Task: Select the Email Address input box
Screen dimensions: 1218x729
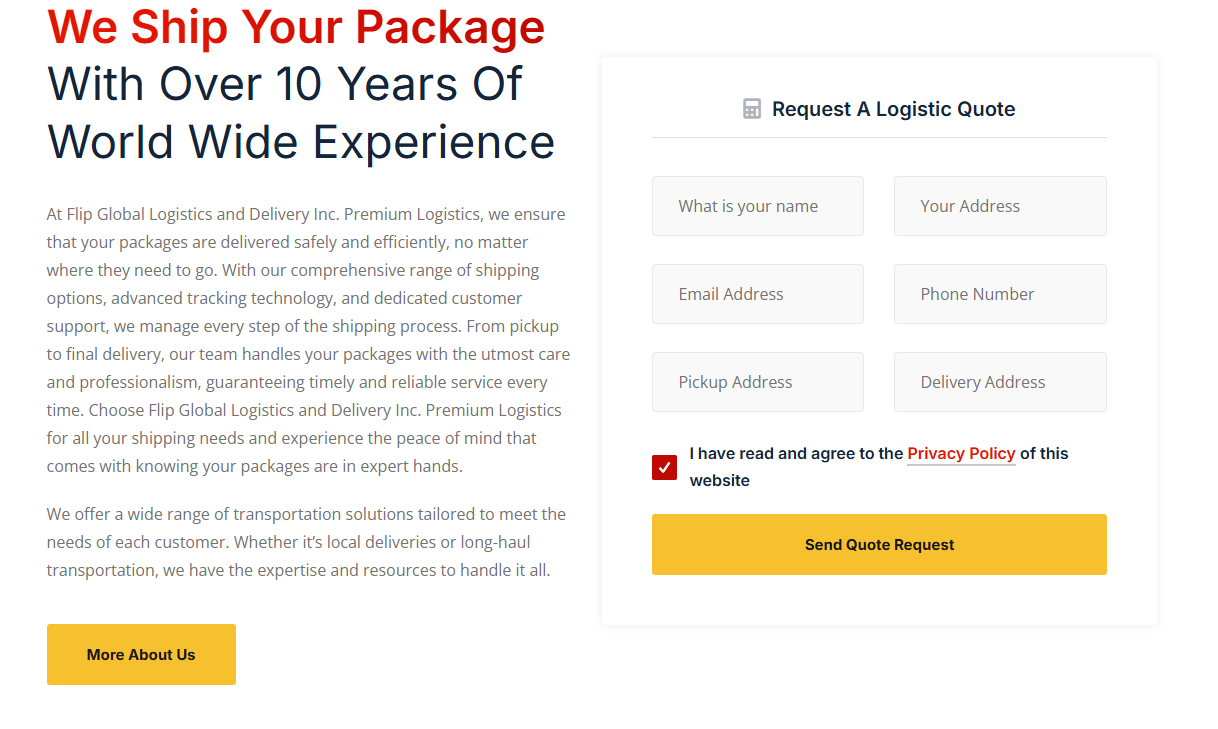Action: (757, 294)
